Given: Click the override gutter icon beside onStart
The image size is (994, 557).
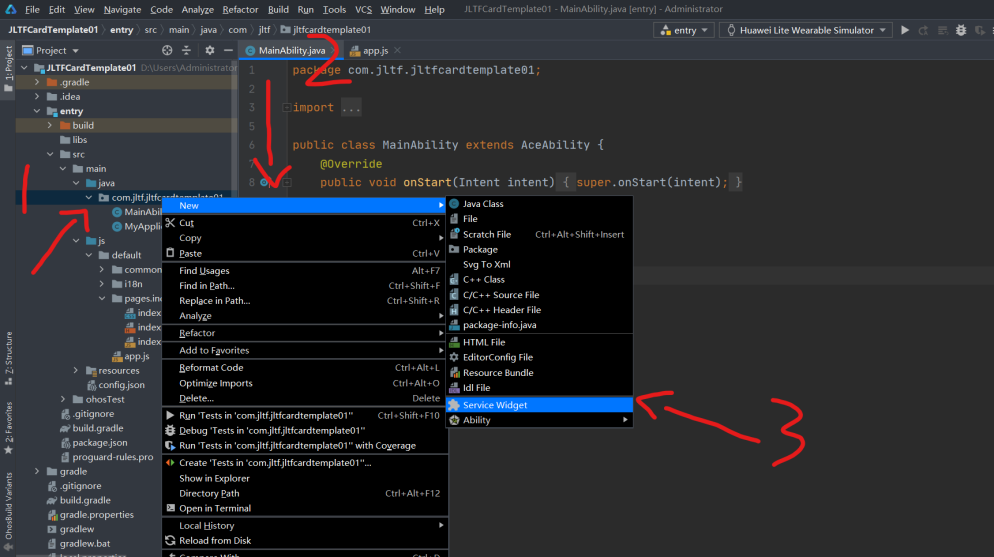Looking at the screenshot, I should 264,182.
